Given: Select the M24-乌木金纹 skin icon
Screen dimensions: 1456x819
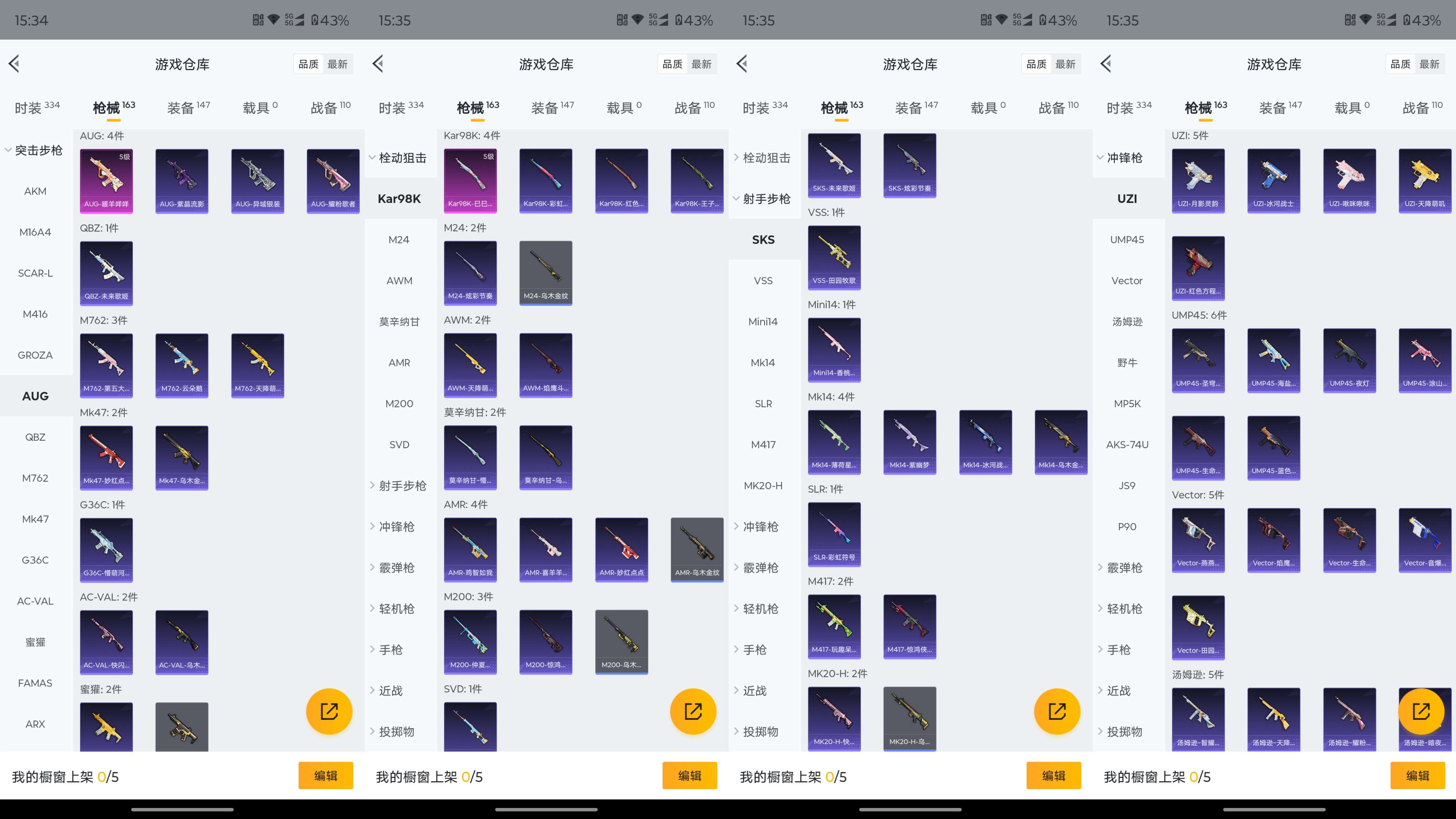Looking at the screenshot, I should pos(545,273).
